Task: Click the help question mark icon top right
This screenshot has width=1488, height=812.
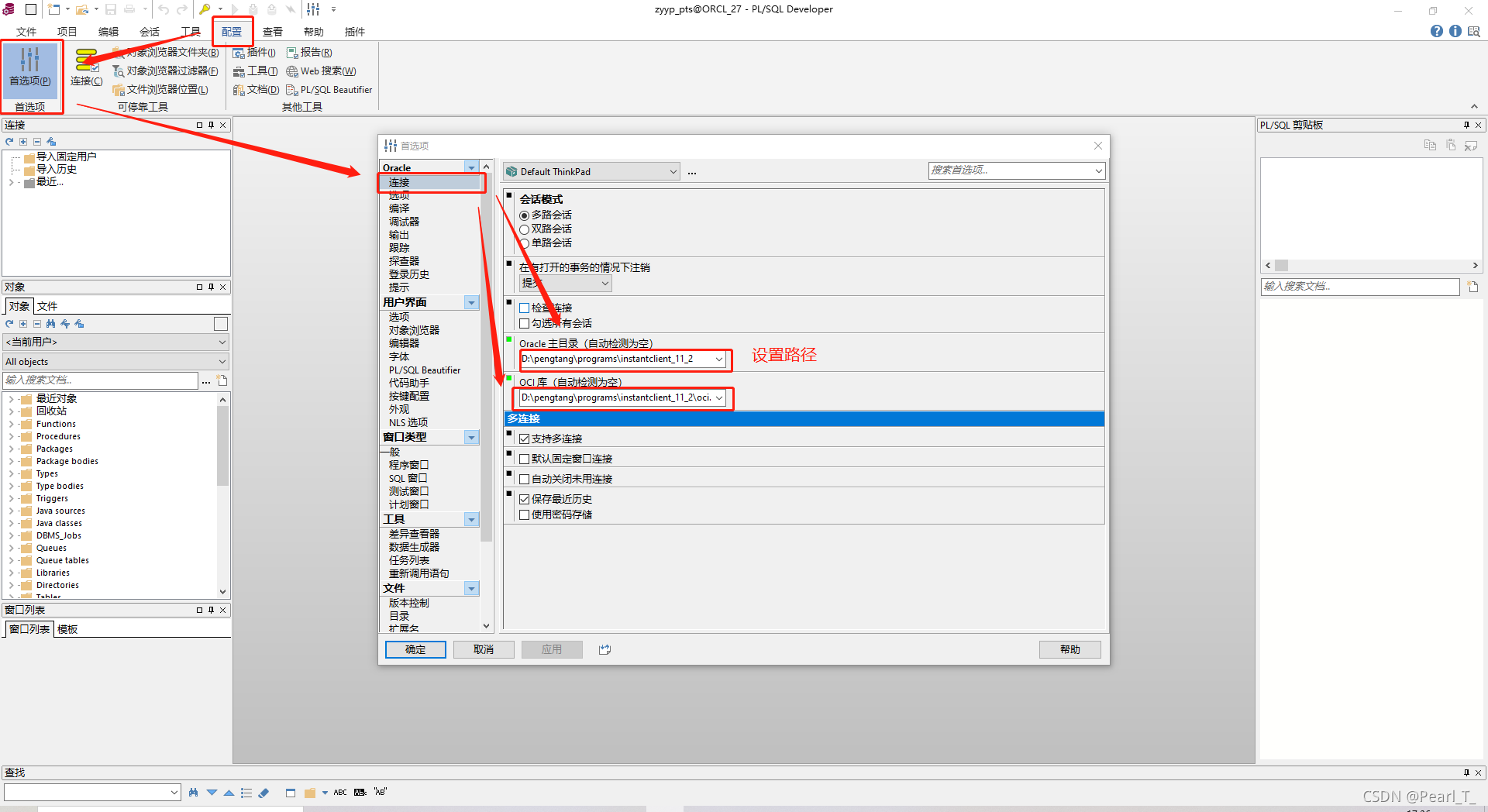Action: click(1436, 31)
